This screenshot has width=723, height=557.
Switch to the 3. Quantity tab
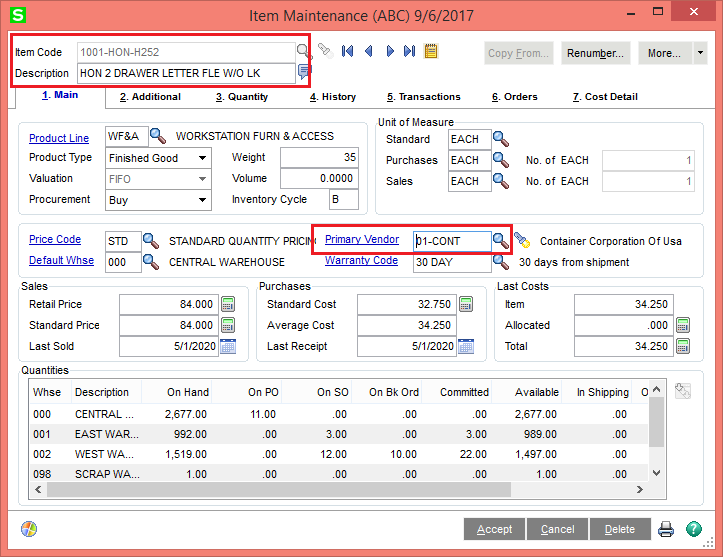click(x=242, y=97)
